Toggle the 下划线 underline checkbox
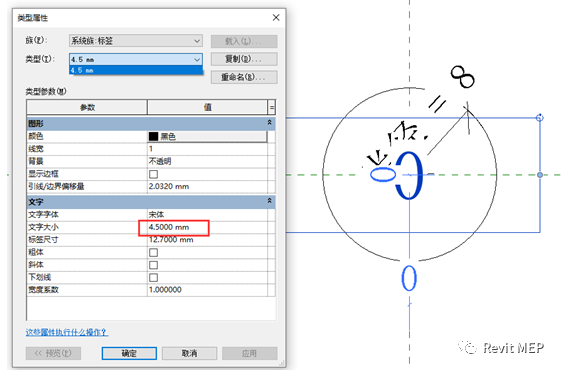The height and width of the screenshot is (379, 569). [153, 278]
